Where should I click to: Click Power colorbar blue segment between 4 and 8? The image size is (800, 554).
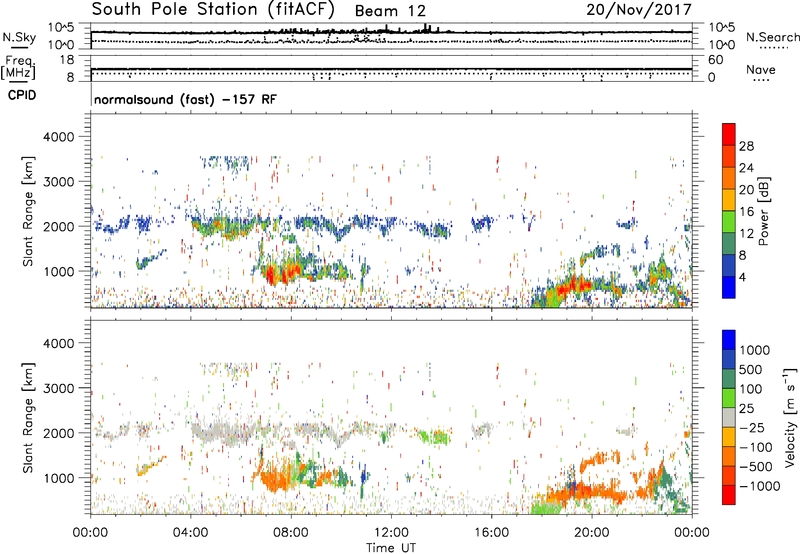point(729,266)
